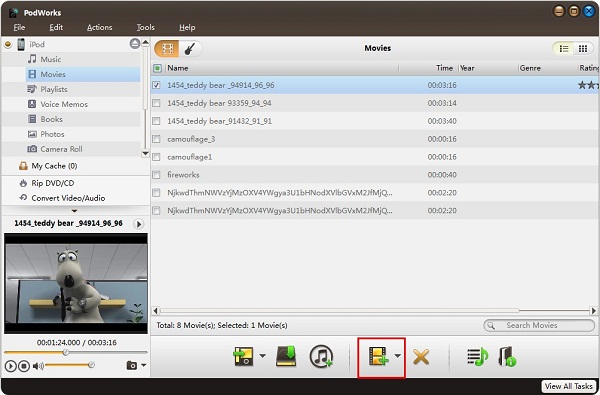Click the 00:03:14 time cell
Viewport: 600px width, 395px height.
click(442, 103)
